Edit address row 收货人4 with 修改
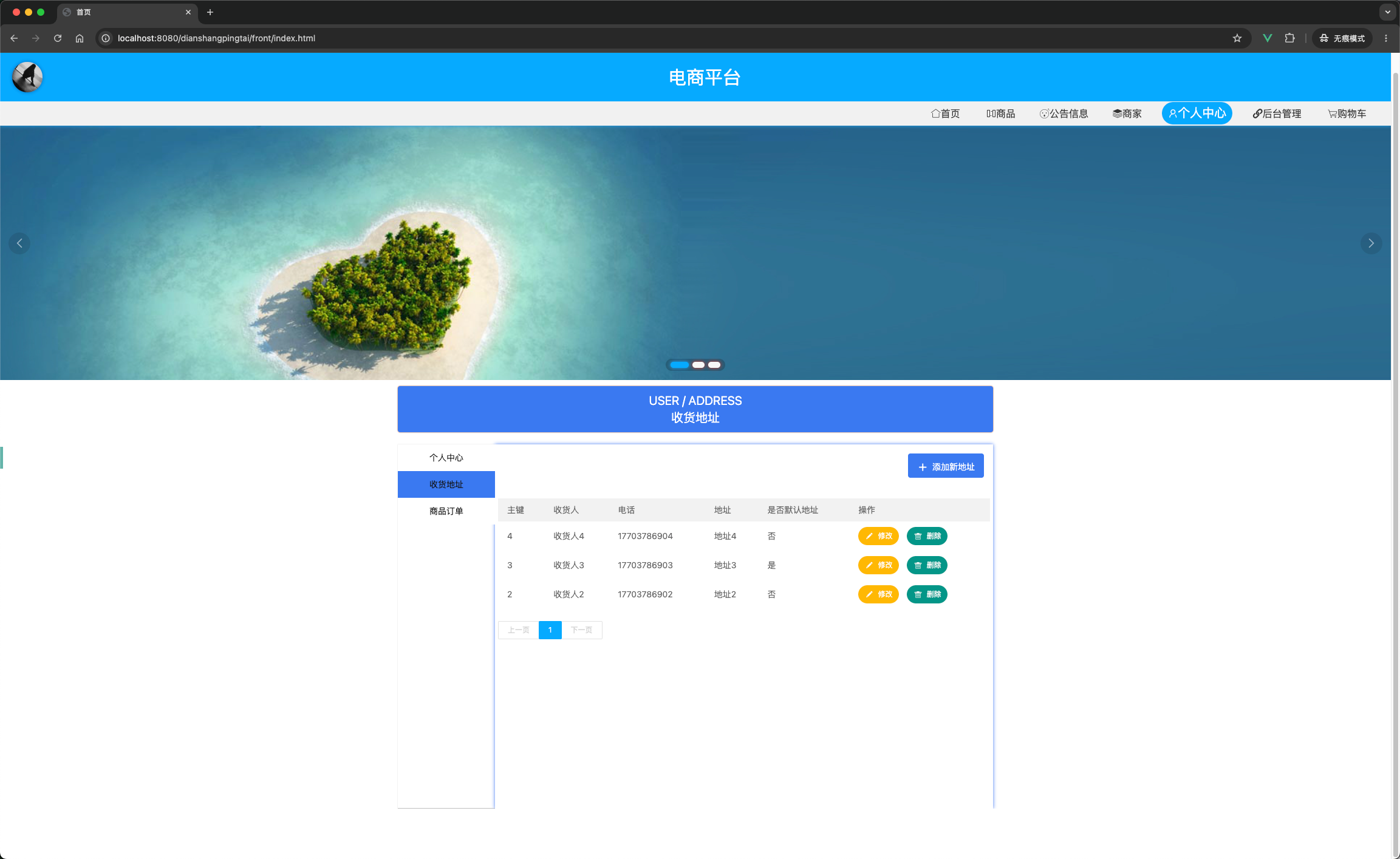 click(878, 536)
